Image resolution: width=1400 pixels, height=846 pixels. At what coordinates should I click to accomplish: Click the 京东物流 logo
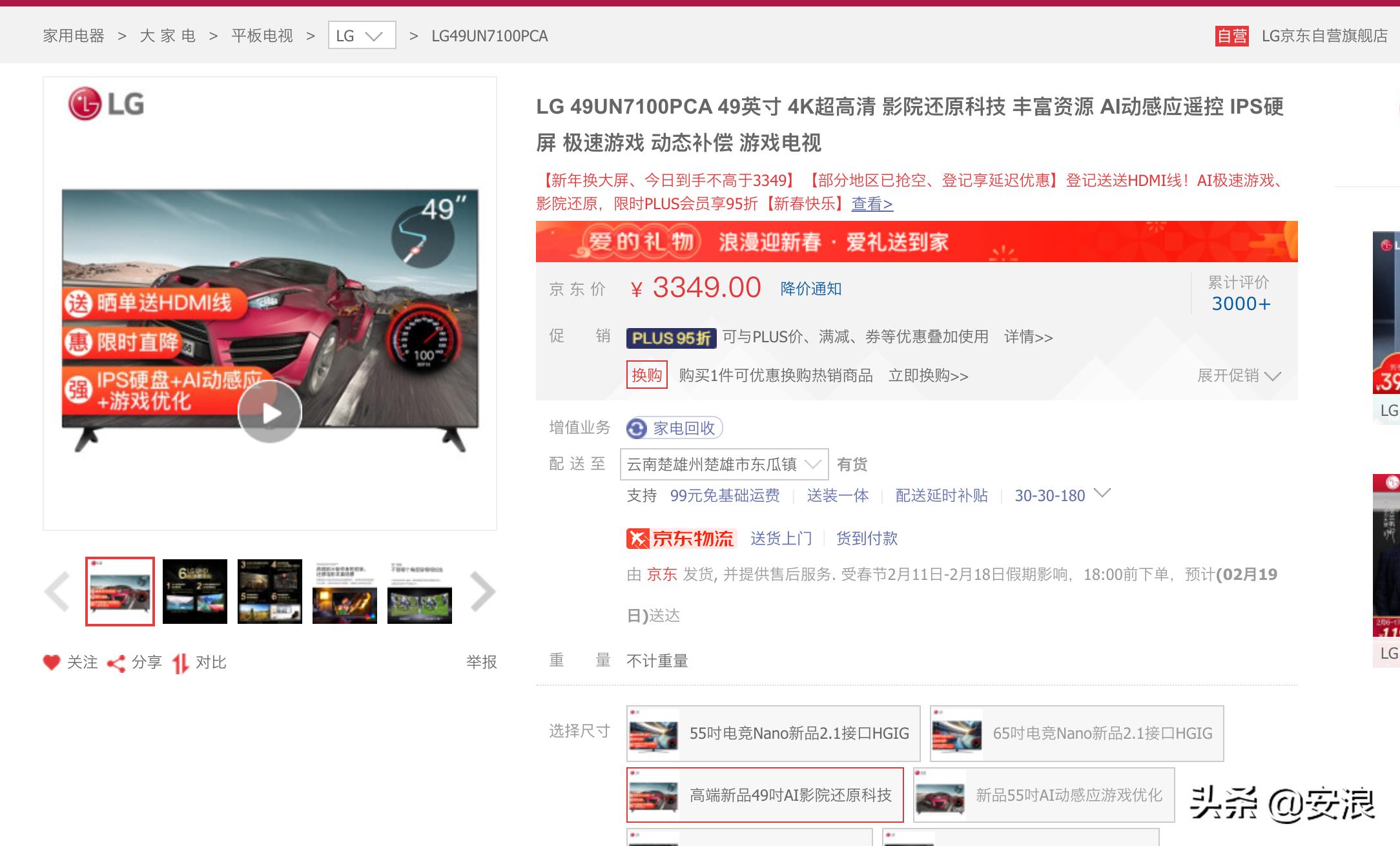coord(680,538)
